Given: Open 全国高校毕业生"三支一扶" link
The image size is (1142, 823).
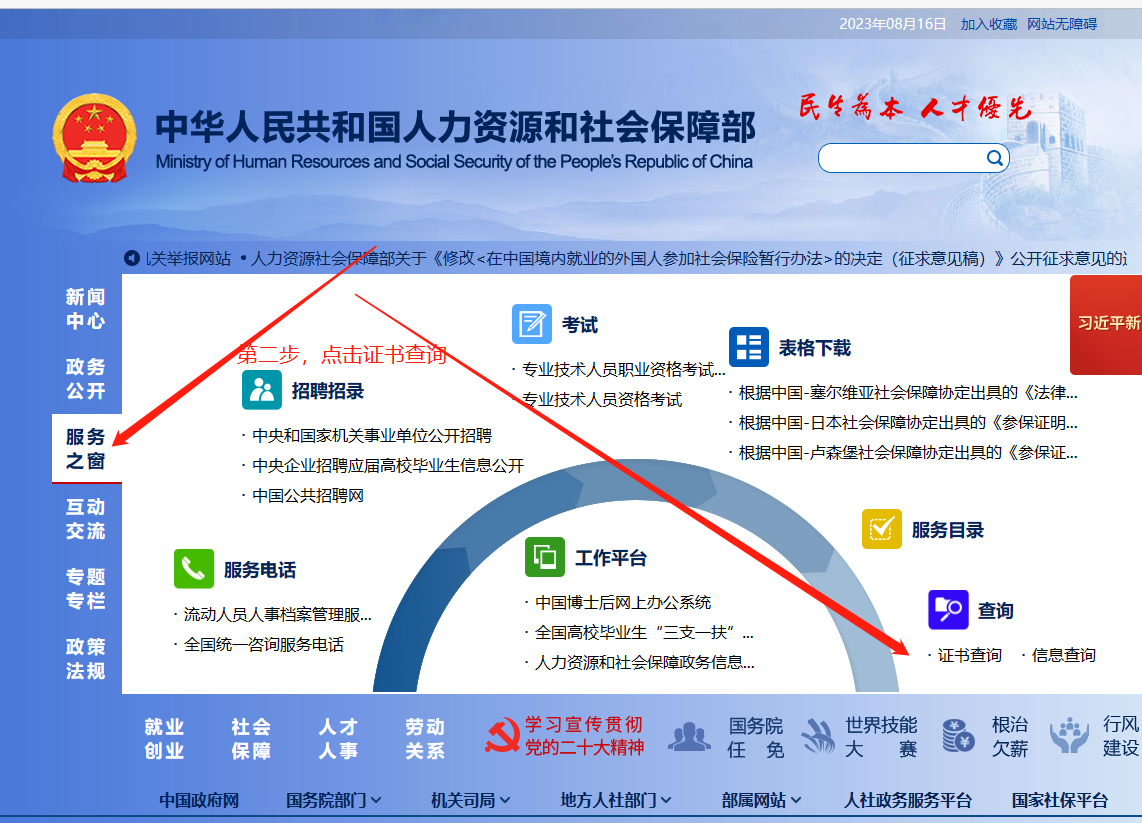Looking at the screenshot, I should pos(644,632).
